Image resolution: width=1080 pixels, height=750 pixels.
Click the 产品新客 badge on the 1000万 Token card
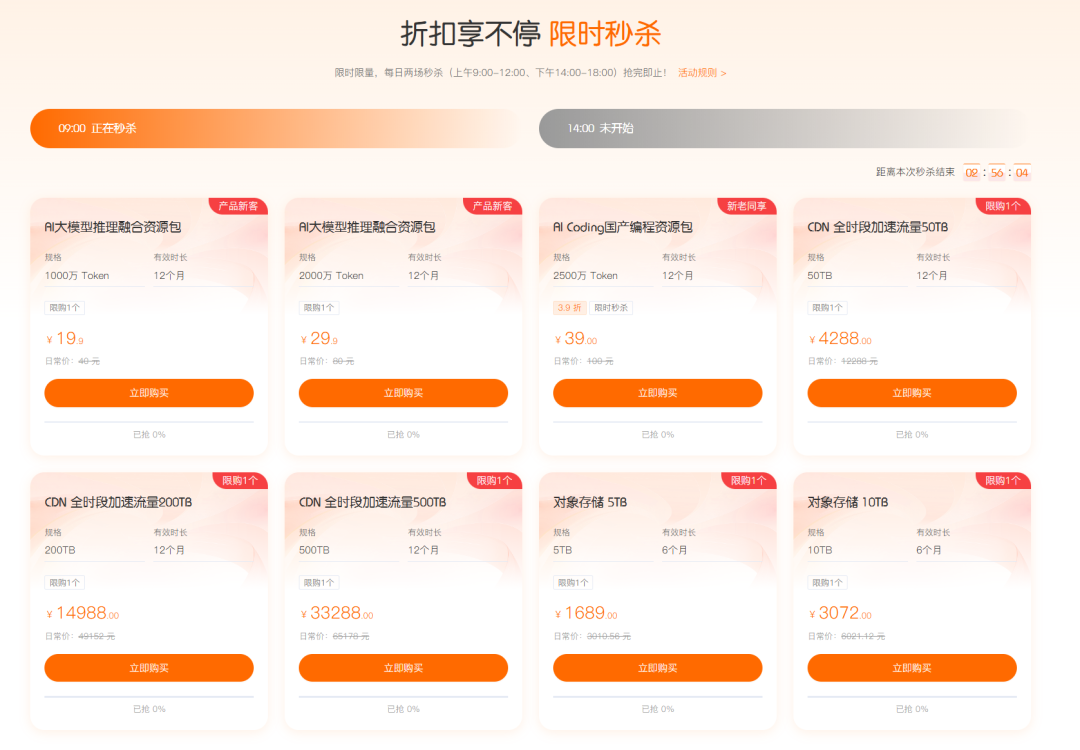point(238,206)
